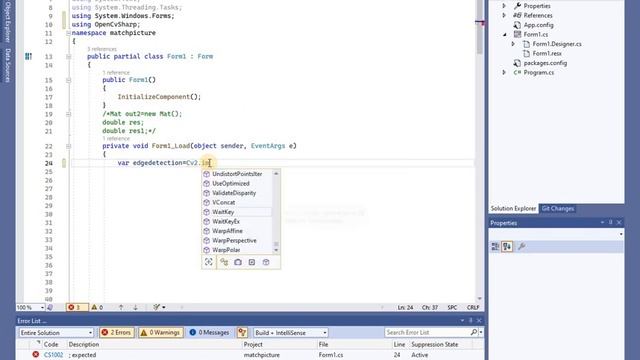Pin the Properties panel
Image resolution: width=640 pixels, height=360 pixels.
(611, 222)
